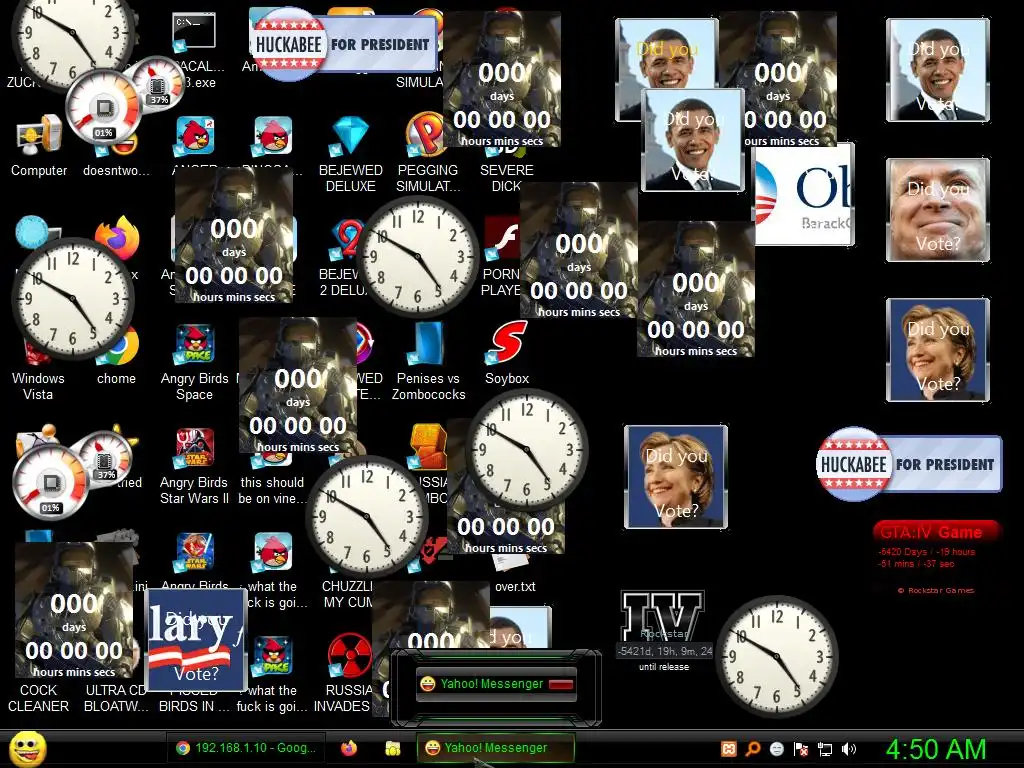Viewport: 1024px width, 768px height.
Task: Open the Soybox desktop icon
Action: pos(507,342)
